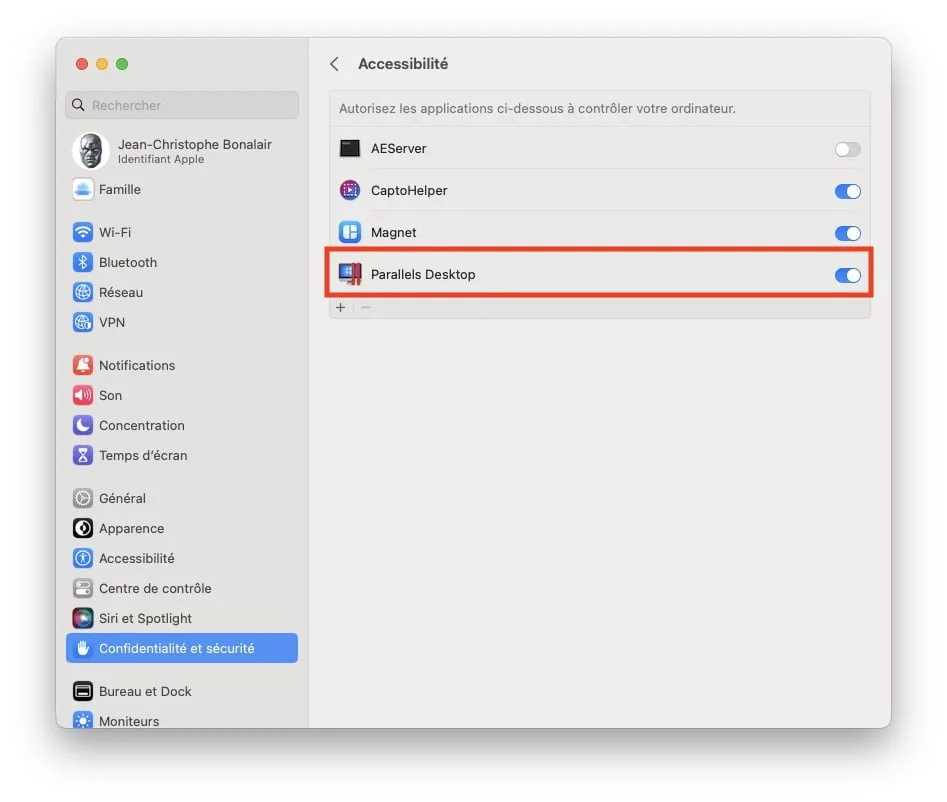The width and height of the screenshot is (947, 802).
Task: Open the Bureau et Dock label
Action: coord(145,691)
